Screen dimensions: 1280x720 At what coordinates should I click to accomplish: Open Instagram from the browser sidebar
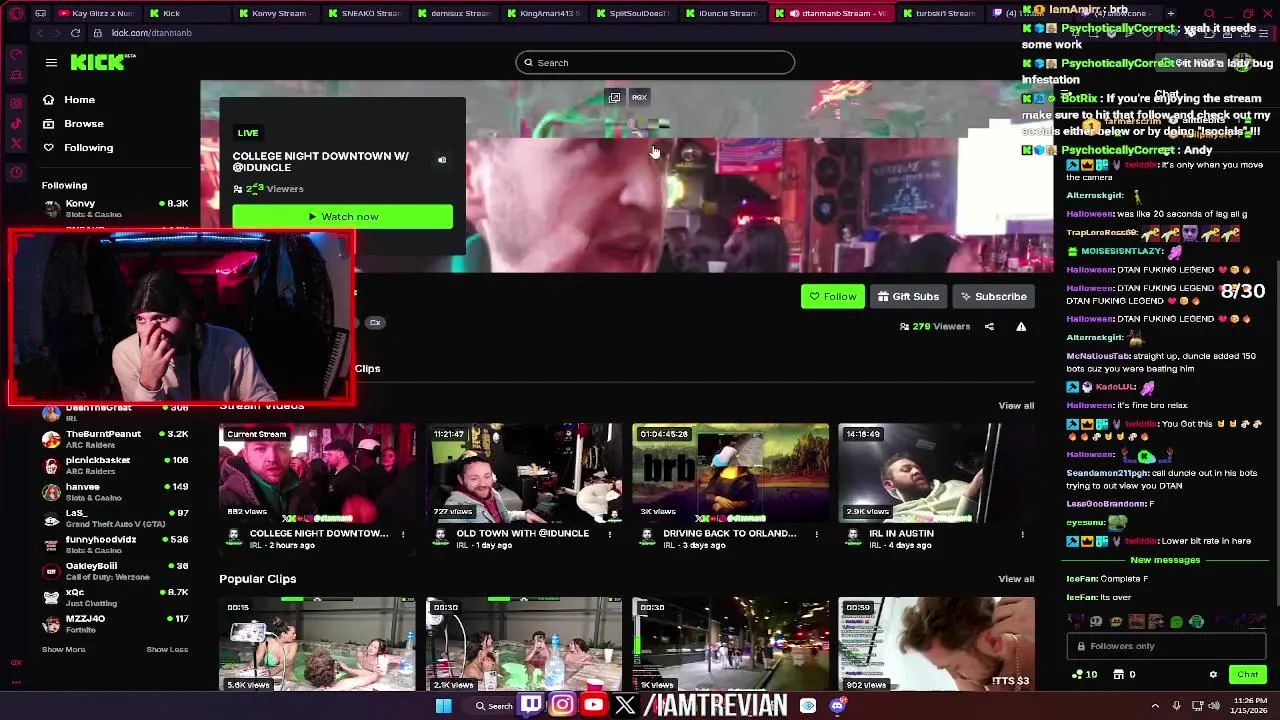pyautogui.click(x=16, y=103)
